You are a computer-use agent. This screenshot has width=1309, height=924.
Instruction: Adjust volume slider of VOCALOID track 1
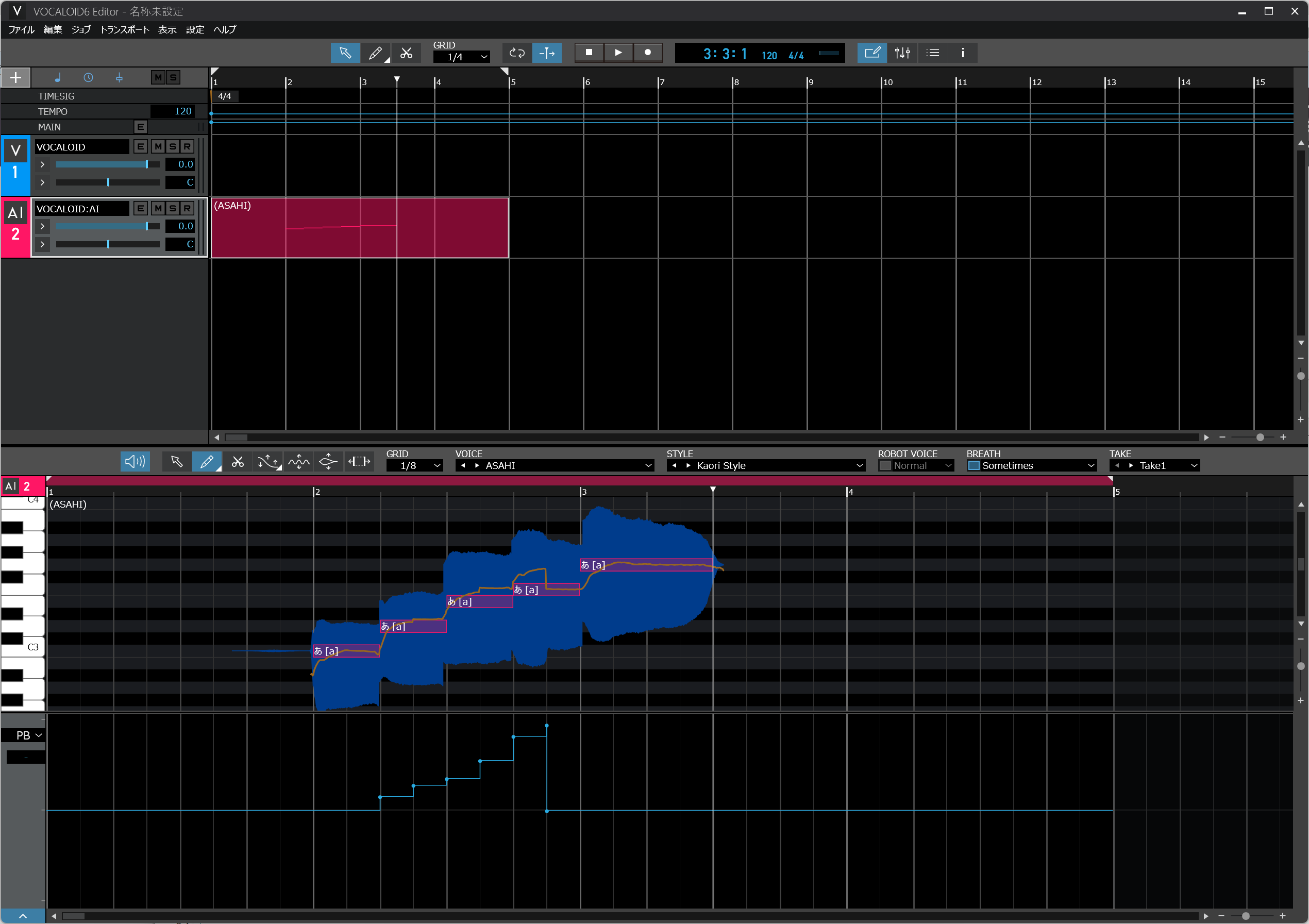point(108,164)
